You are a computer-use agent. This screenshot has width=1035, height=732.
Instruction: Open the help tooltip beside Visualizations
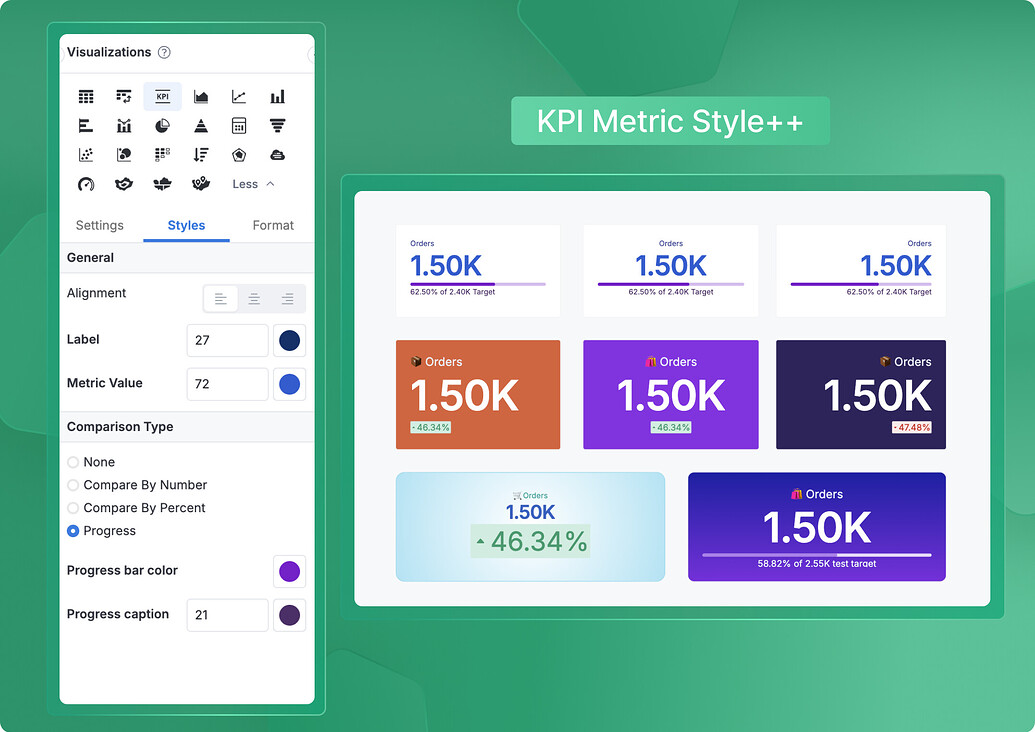tap(163, 52)
